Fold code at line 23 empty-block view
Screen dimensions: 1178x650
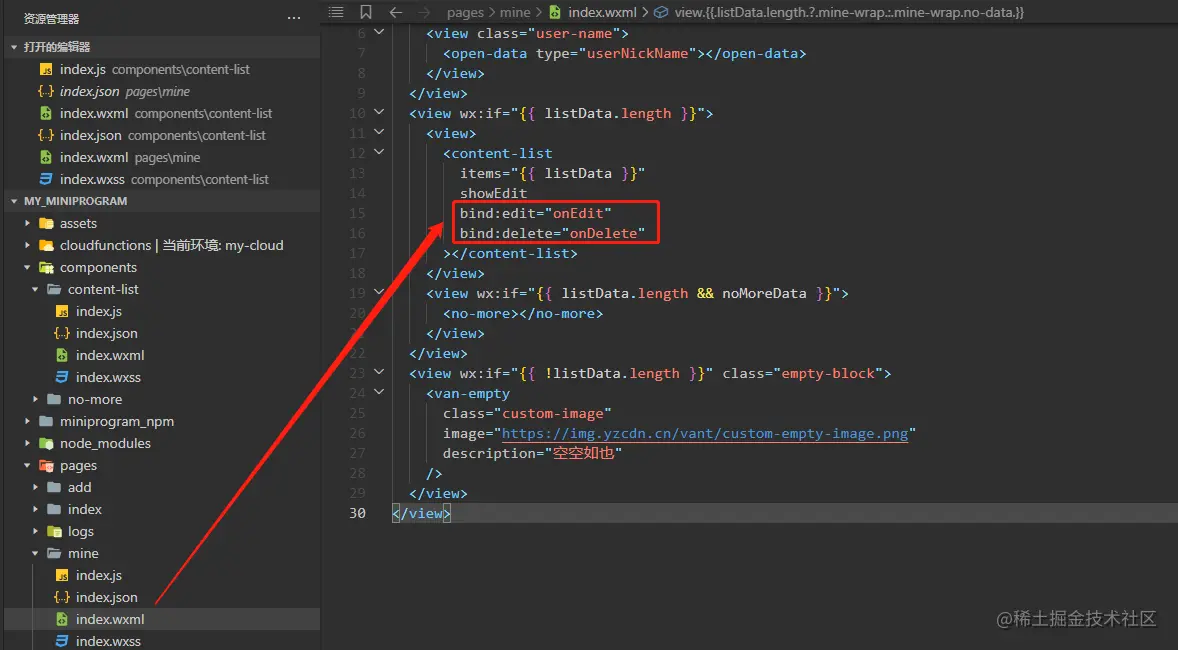[x=379, y=372]
